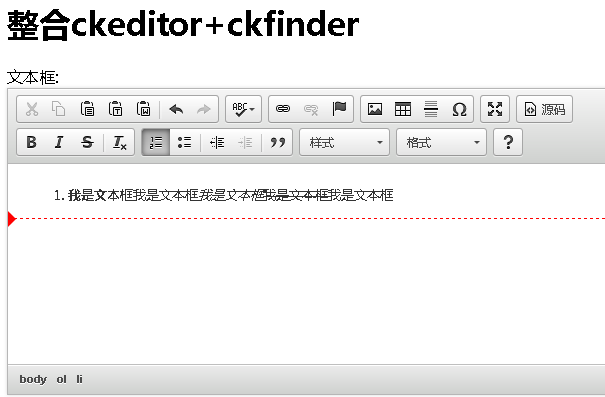This screenshot has height=397, width=605.
Task: Click the Copy icon
Action: (x=59, y=109)
